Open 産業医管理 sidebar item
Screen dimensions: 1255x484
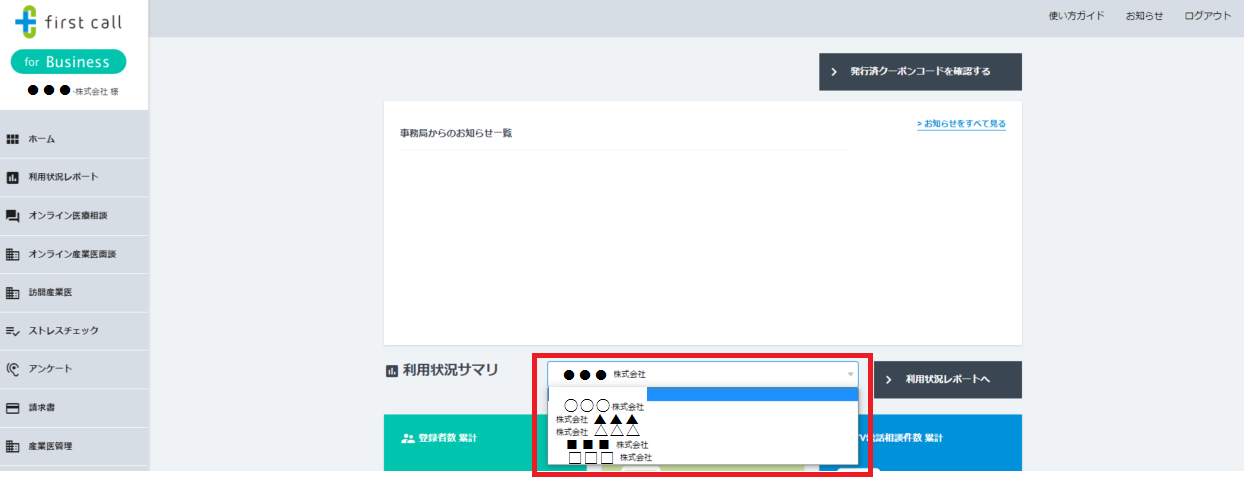coord(74,446)
